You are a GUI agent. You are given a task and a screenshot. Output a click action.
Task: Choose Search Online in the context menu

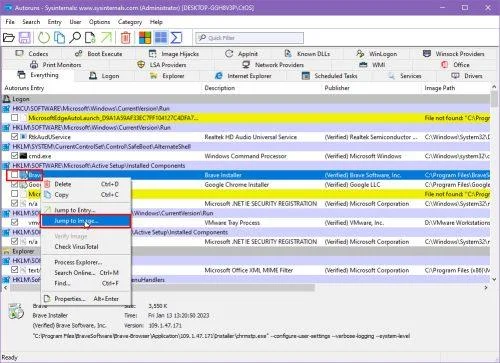[x=86, y=273]
